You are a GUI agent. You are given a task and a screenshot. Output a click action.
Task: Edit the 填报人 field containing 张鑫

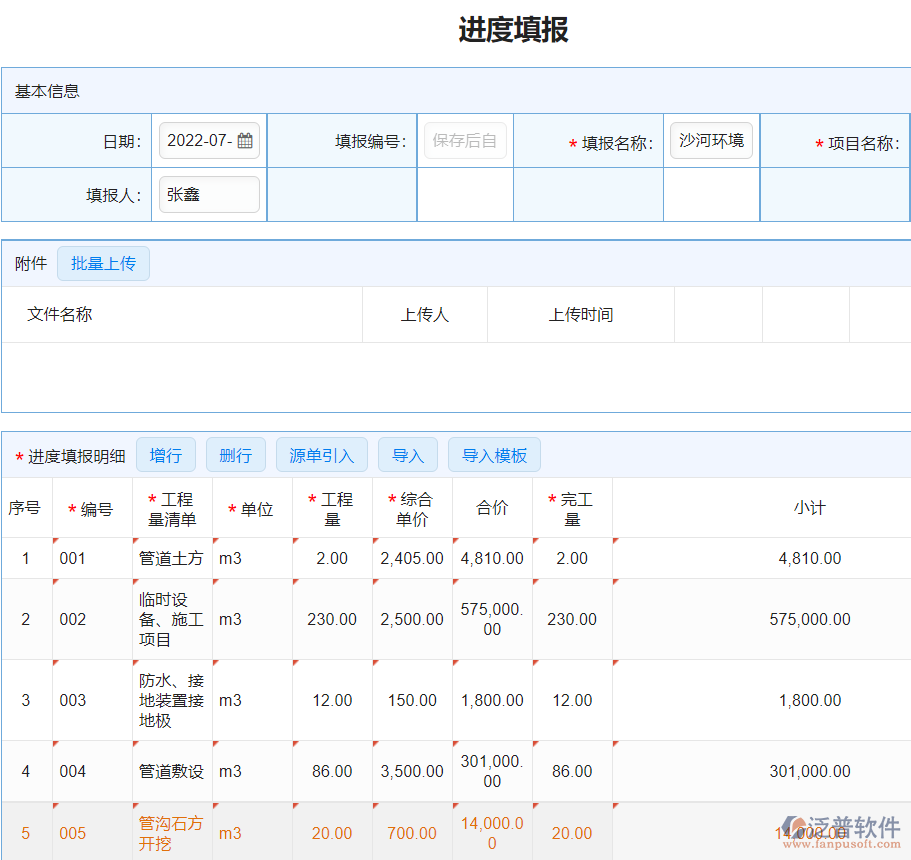209,194
